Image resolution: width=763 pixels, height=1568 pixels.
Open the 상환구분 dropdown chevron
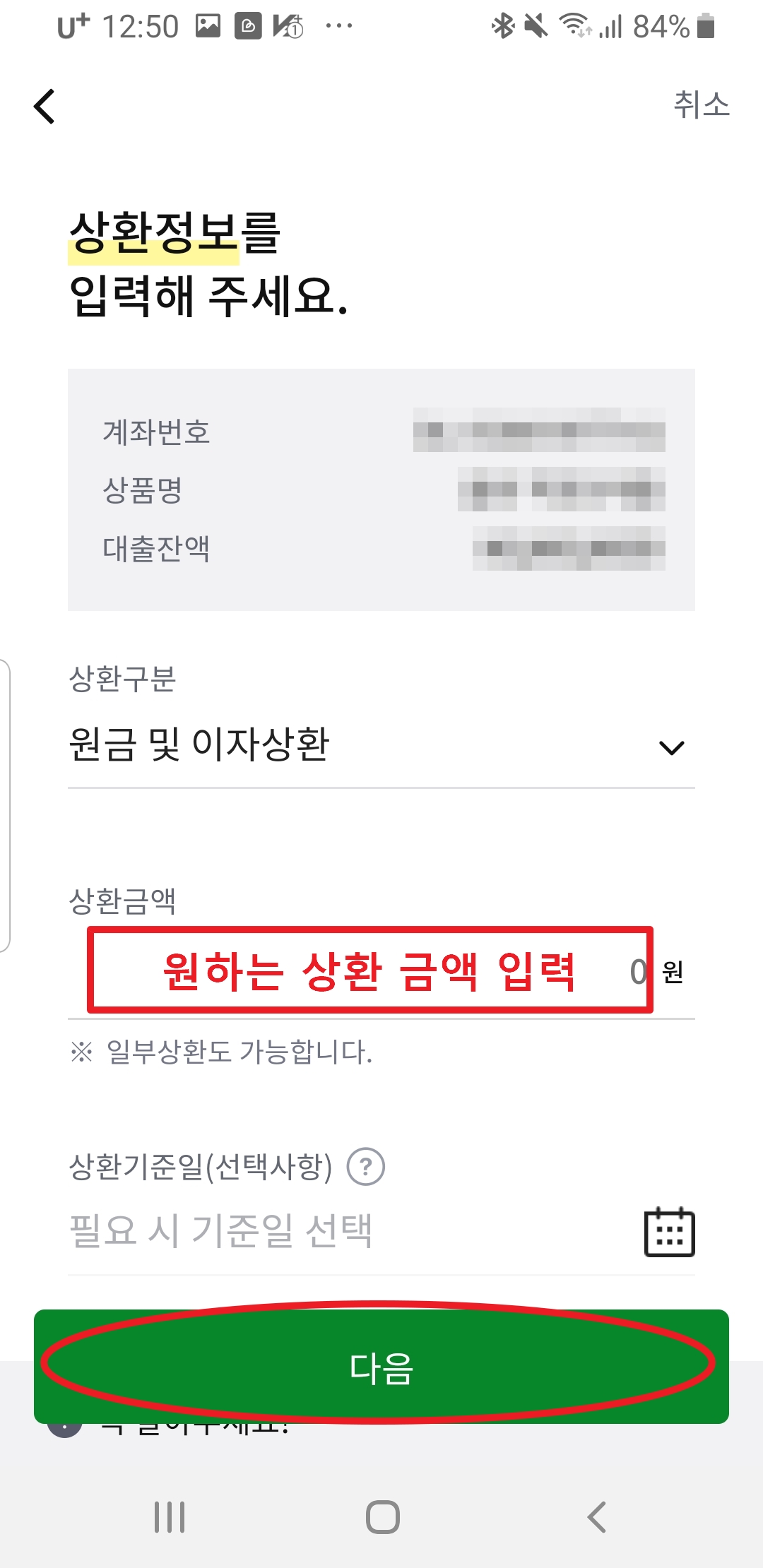pyautogui.click(x=671, y=747)
